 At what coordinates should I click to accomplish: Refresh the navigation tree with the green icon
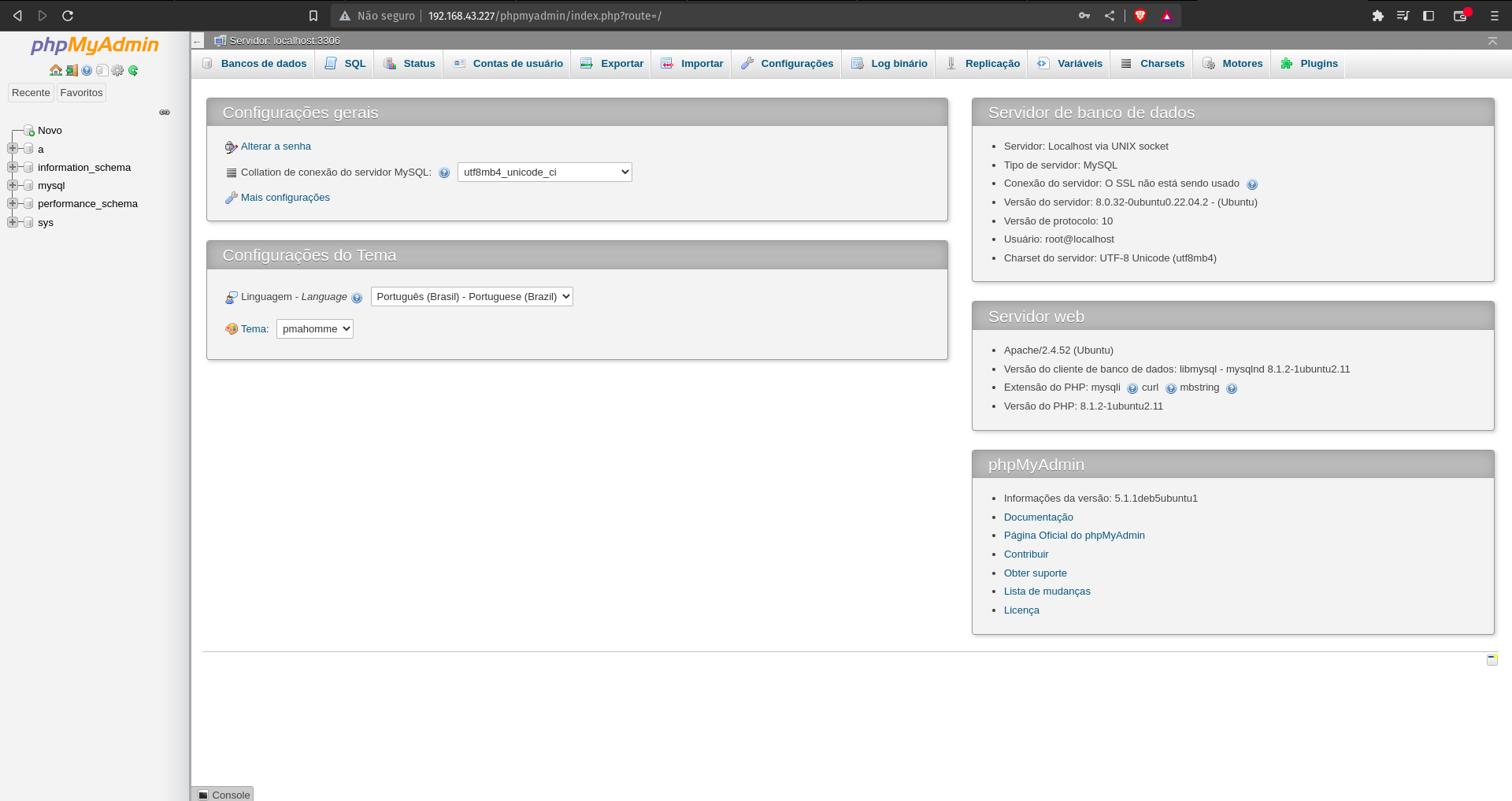click(133, 70)
